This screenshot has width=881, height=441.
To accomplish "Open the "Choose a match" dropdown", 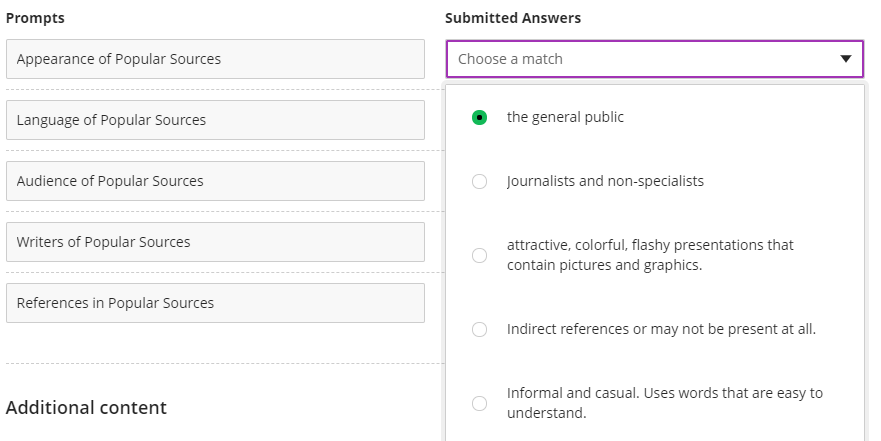I will [x=640, y=59].
